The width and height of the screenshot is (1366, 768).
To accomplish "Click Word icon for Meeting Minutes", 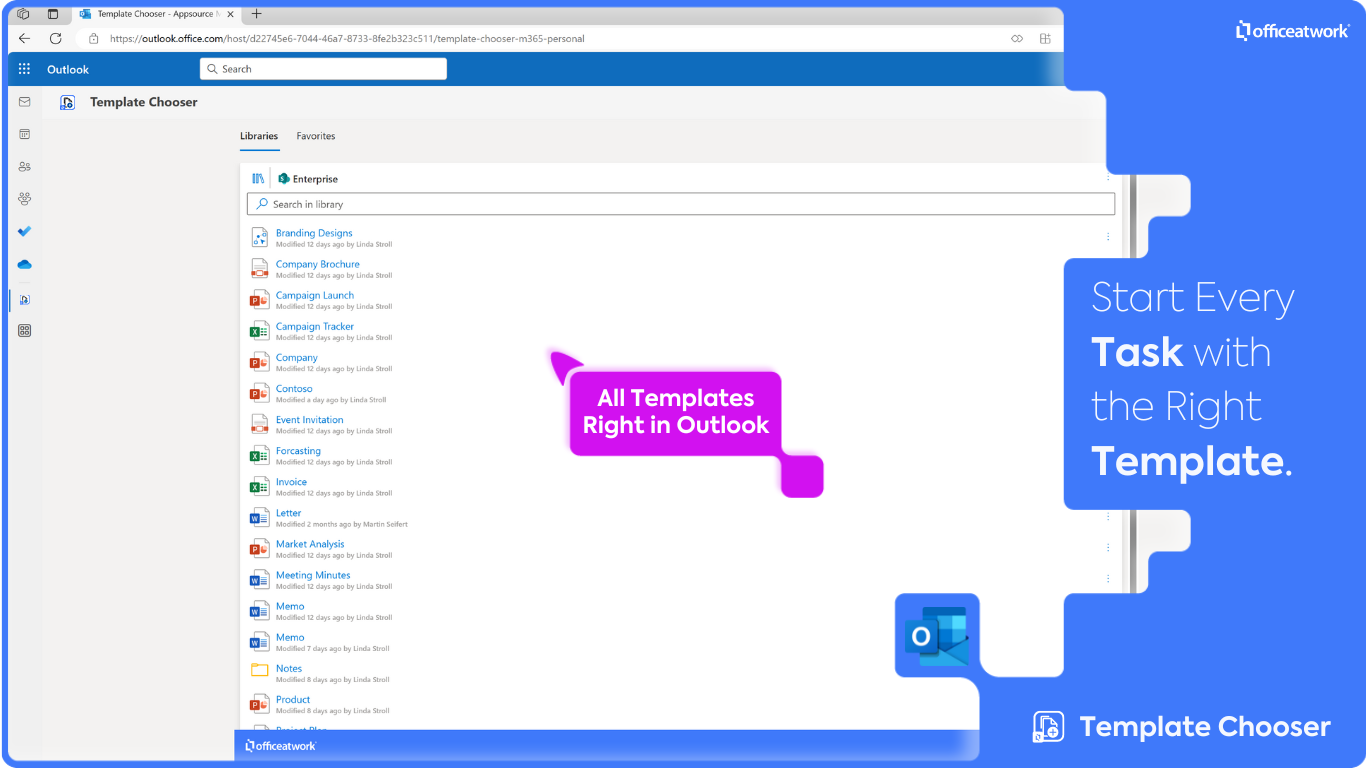I will [x=259, y=579].
